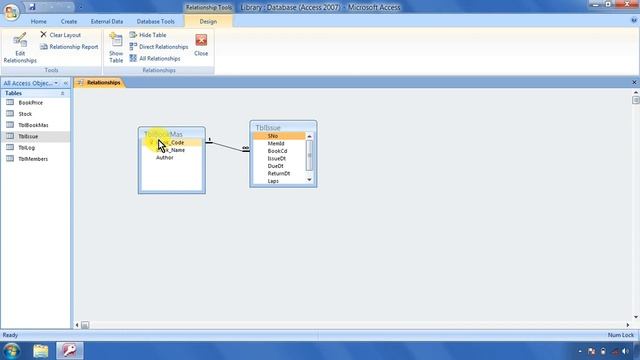This screenshot has height=360, width=640.
Task: Select ReturnDt field in TblIssue
Action: point(279,173)
